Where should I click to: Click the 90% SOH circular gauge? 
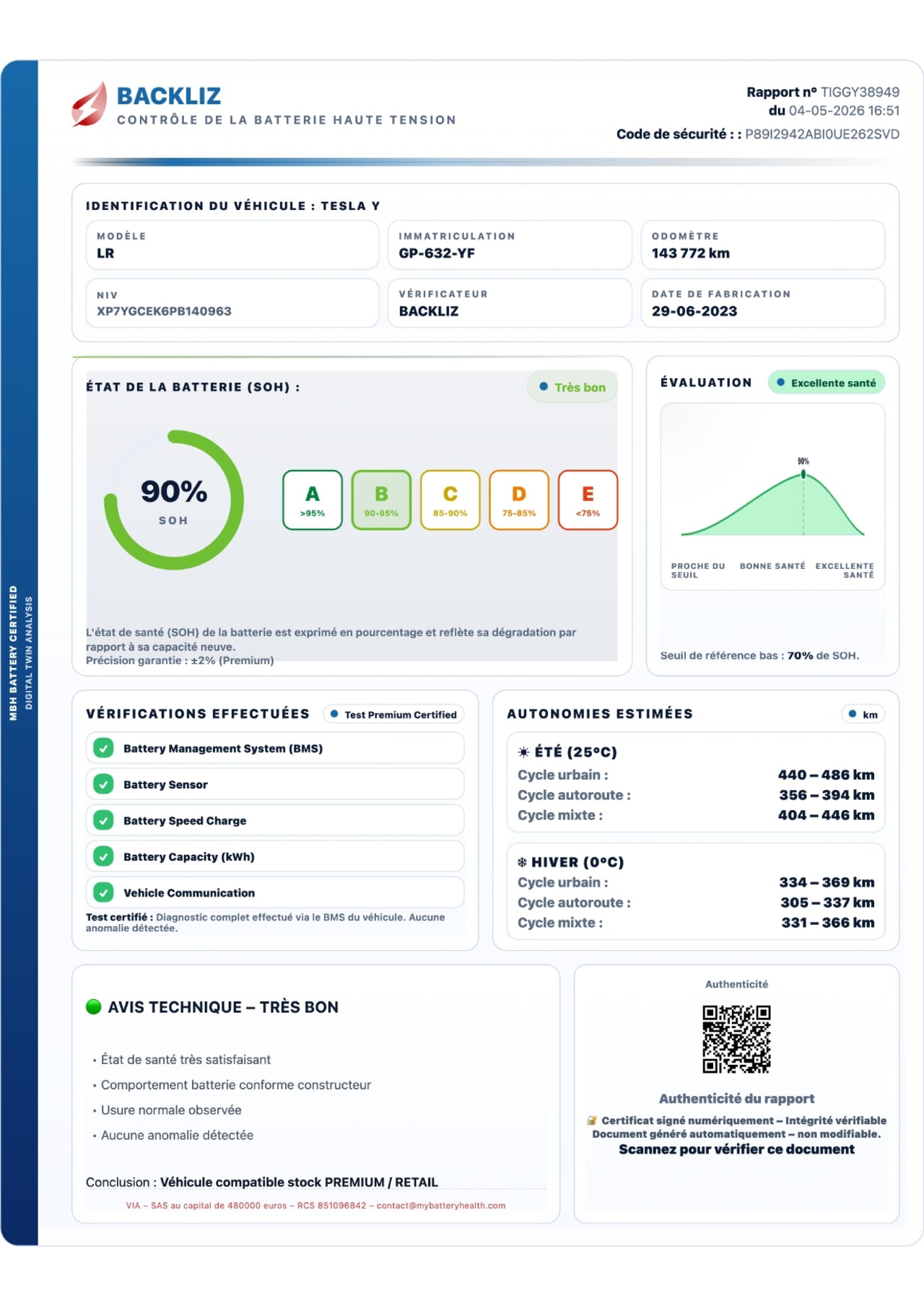174,500
